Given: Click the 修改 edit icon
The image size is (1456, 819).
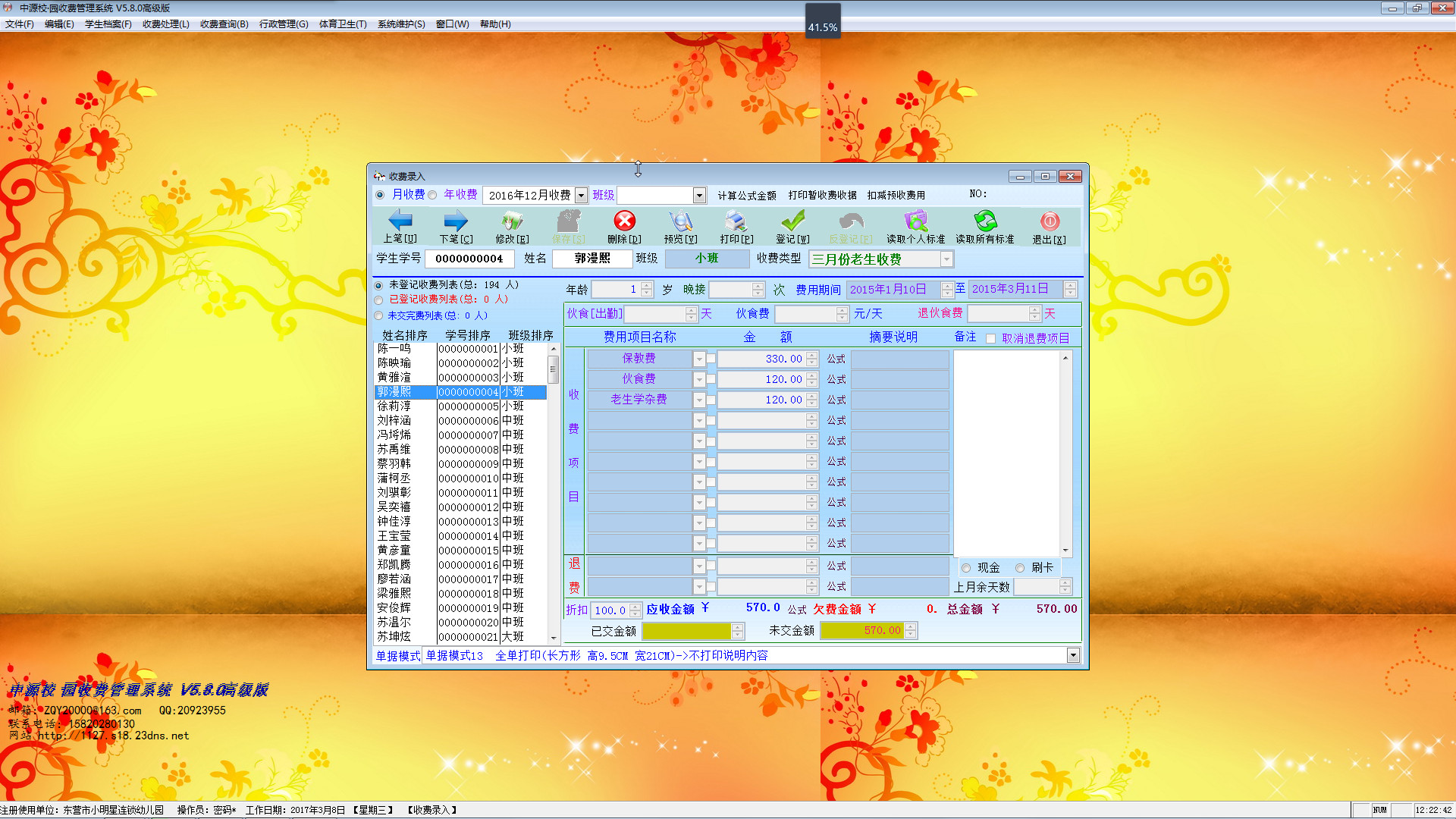Looking at the screenshot, I should coord(512,221).
